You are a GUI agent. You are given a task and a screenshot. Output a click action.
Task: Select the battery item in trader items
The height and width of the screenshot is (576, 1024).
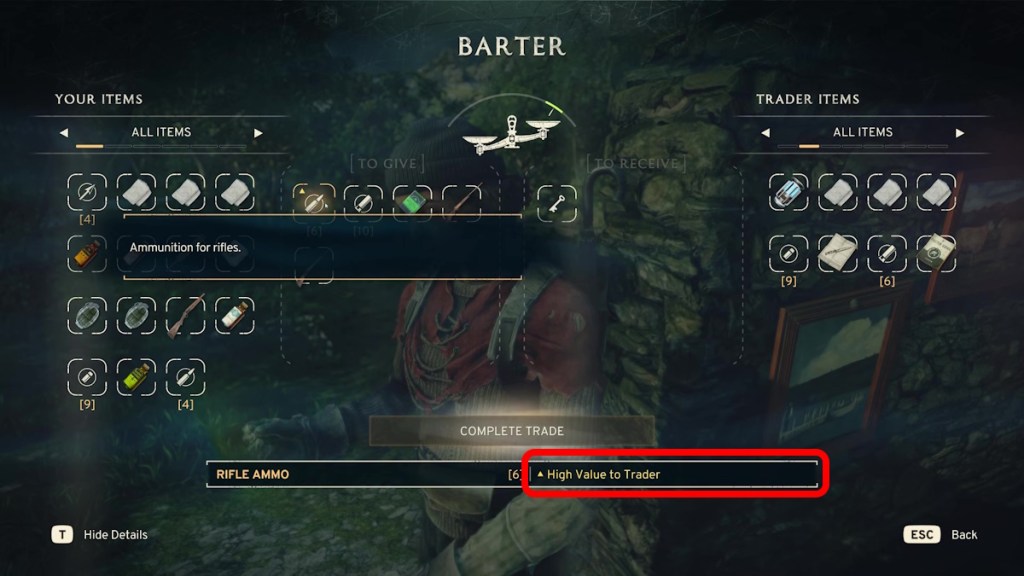tap(788, 192)
